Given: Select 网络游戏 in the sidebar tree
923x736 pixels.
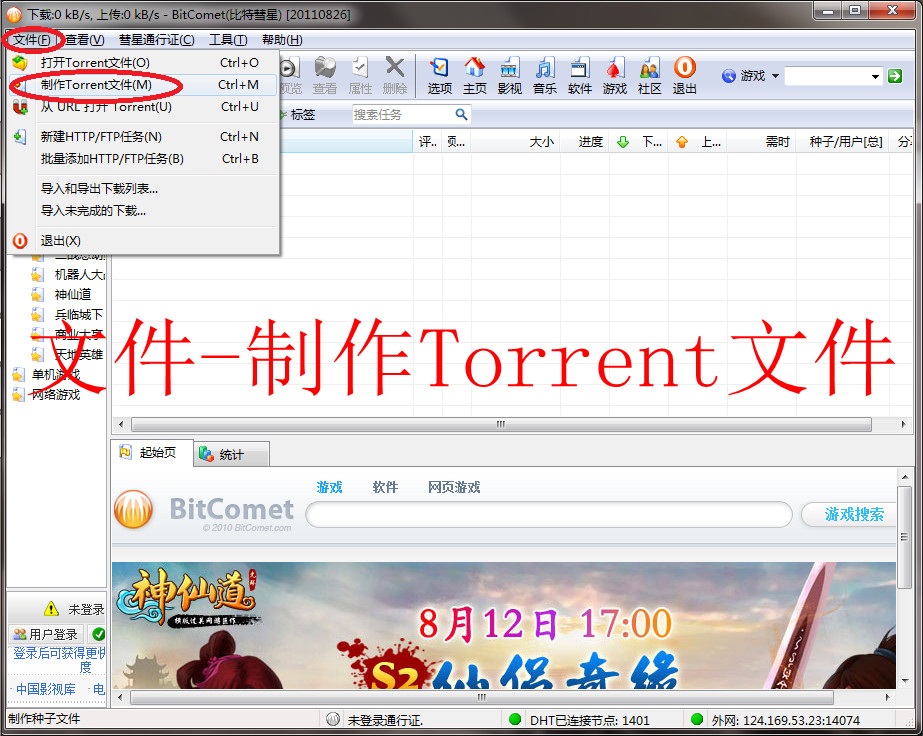Looking at the screenshot, I should (55, 394).
